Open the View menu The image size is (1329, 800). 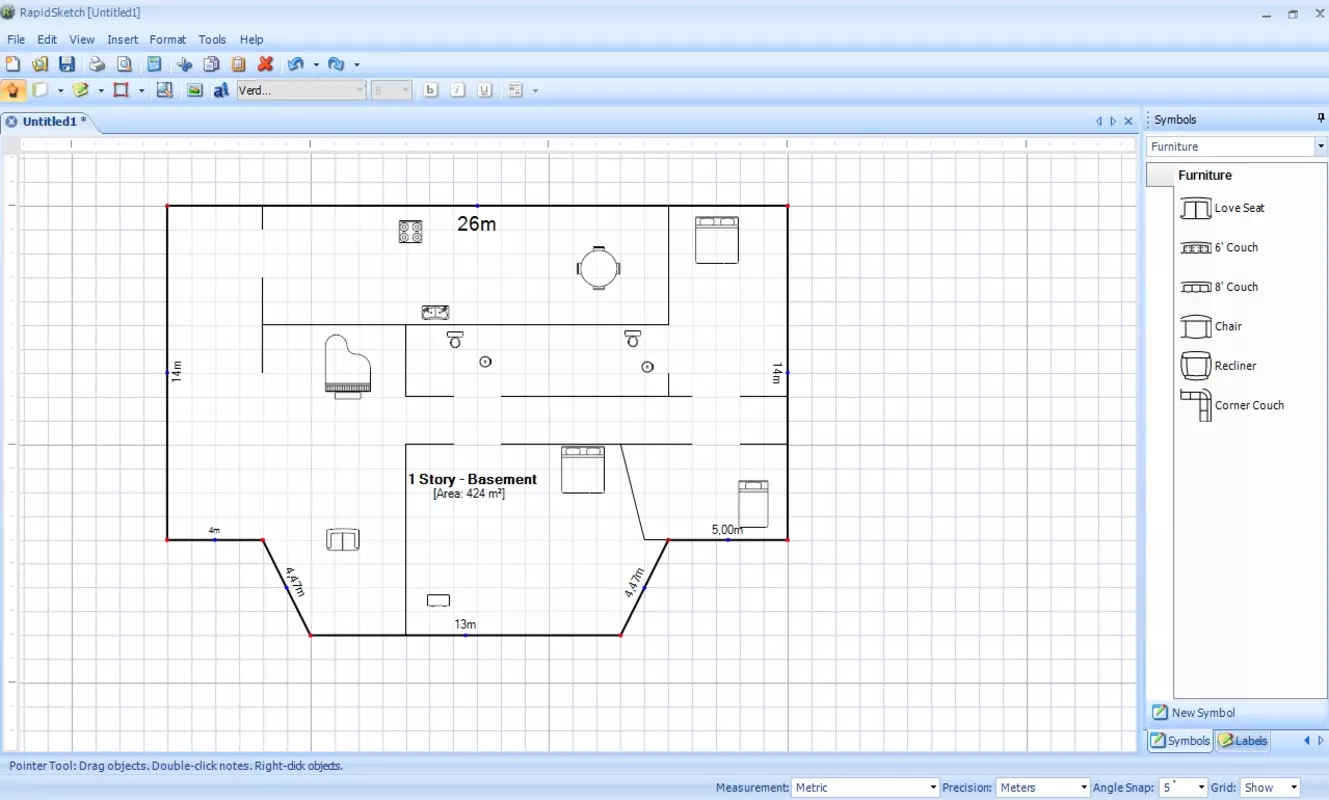click(82, 40)
